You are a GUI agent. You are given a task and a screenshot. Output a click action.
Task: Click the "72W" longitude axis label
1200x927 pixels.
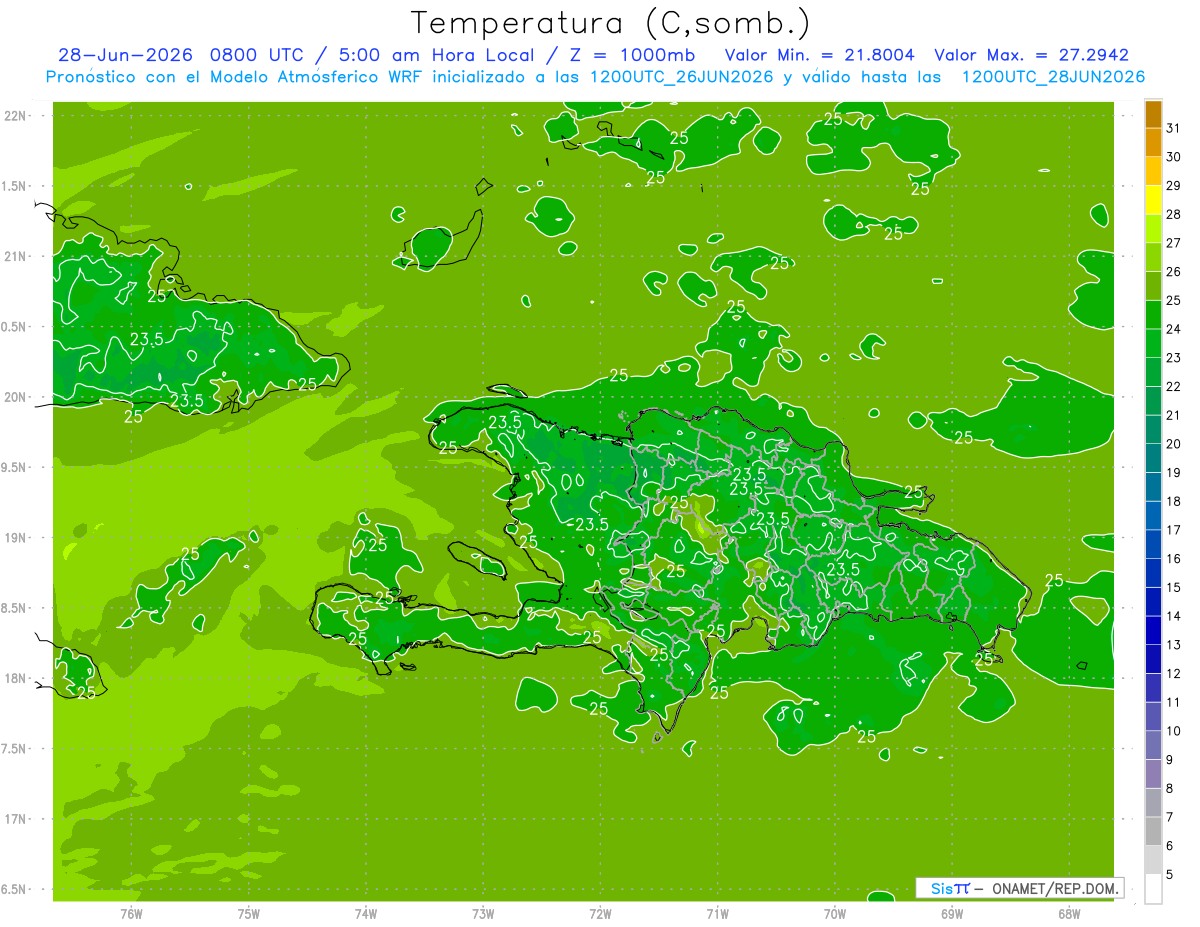point(600,914)
